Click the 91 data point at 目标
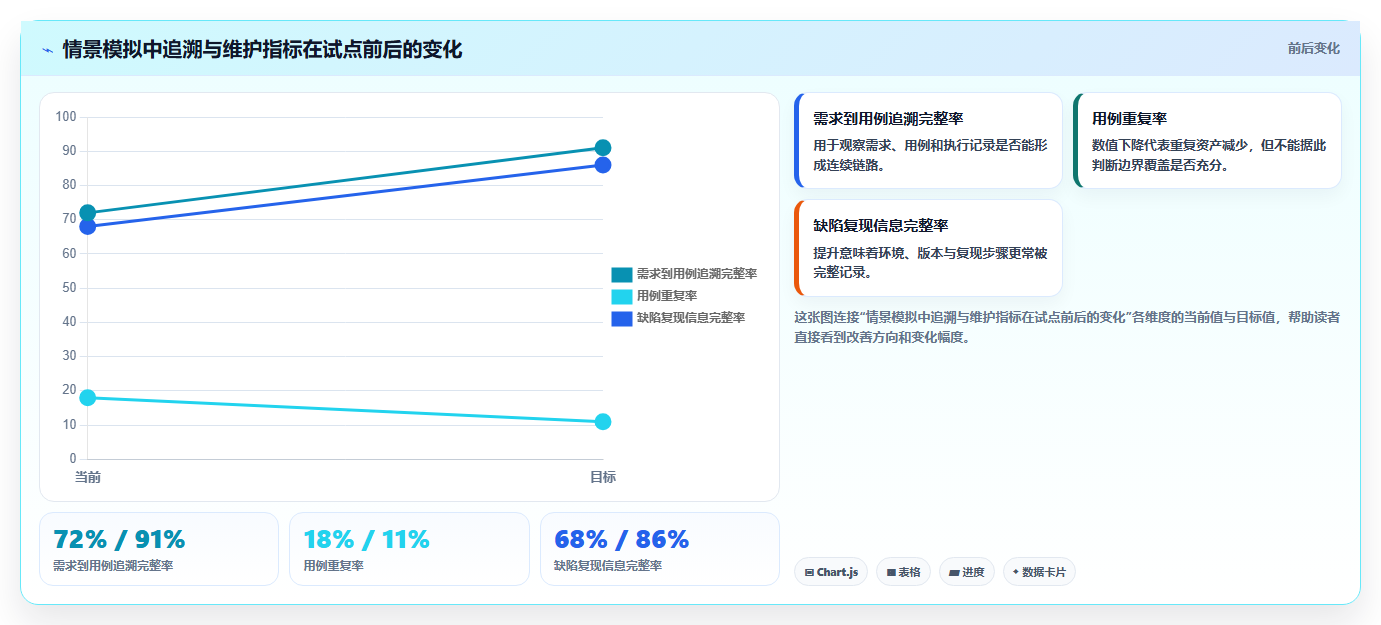The height and width of the screenshot is (625, 1381). tap(603, 148)
